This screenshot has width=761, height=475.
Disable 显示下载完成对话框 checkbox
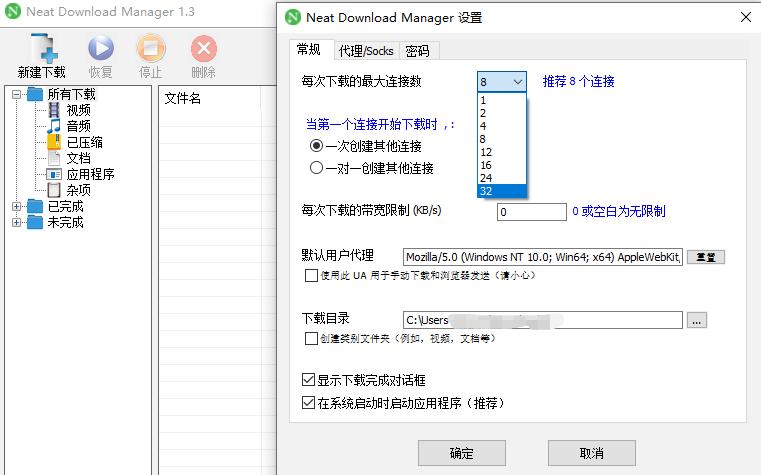(308, 381)
